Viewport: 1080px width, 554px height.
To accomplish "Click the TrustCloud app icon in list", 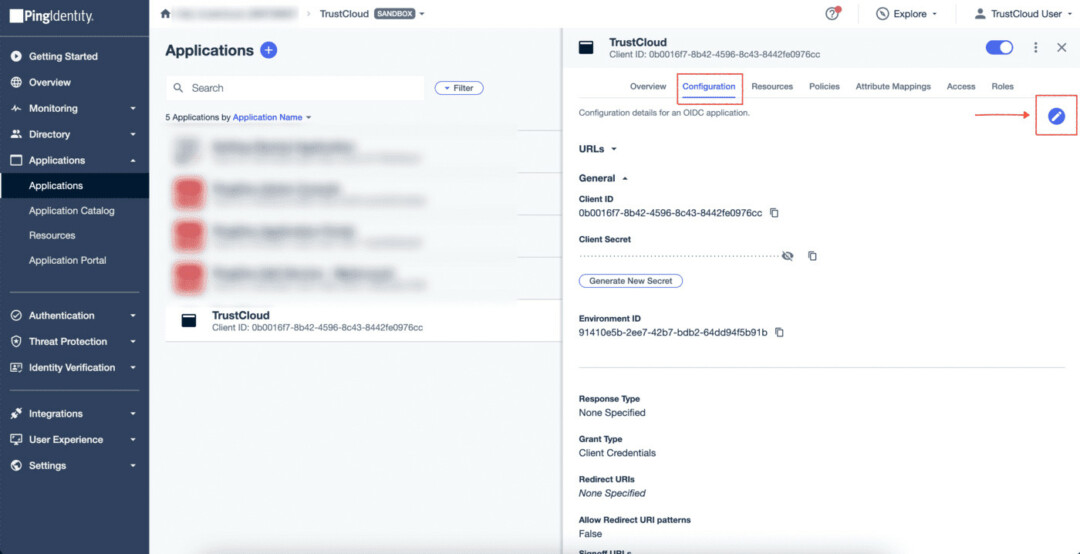I will [187, 320].
